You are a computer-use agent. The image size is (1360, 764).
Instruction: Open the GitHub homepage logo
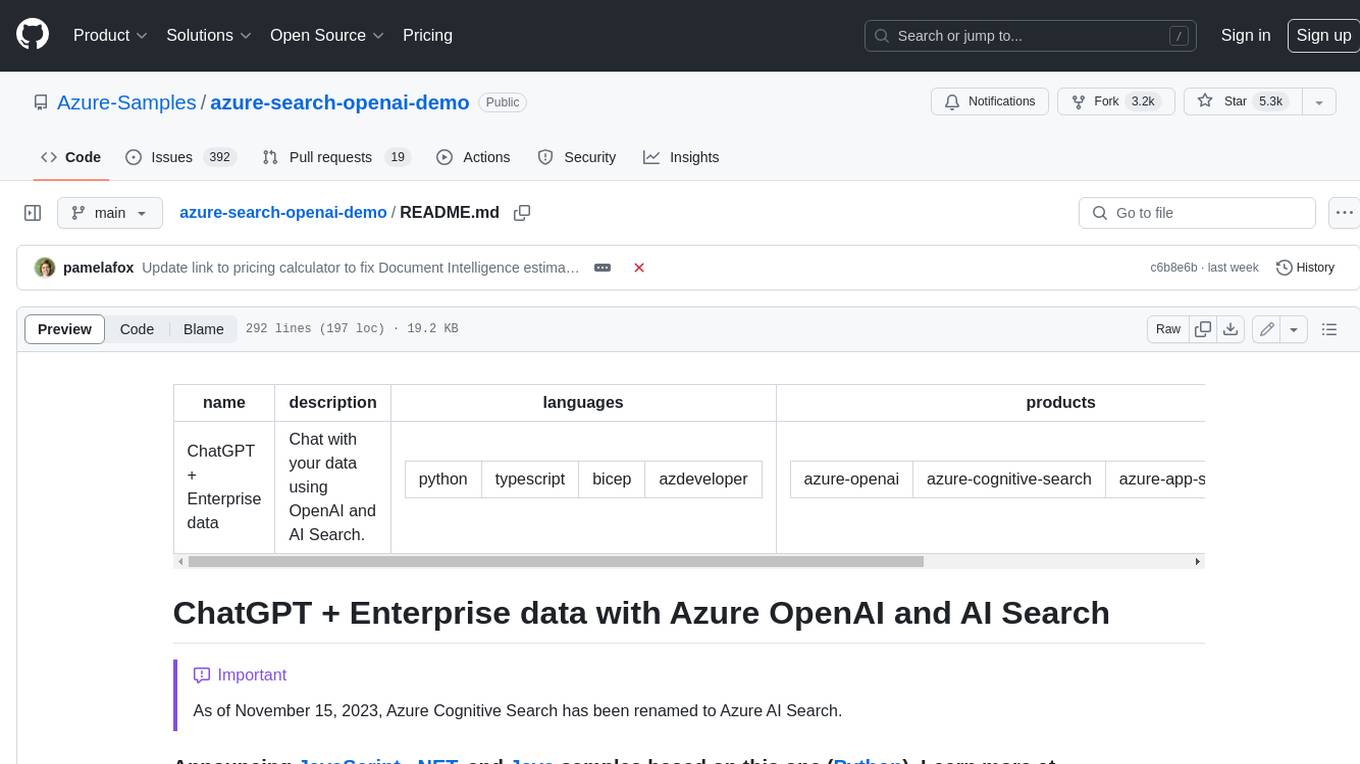tap(33, 35)
